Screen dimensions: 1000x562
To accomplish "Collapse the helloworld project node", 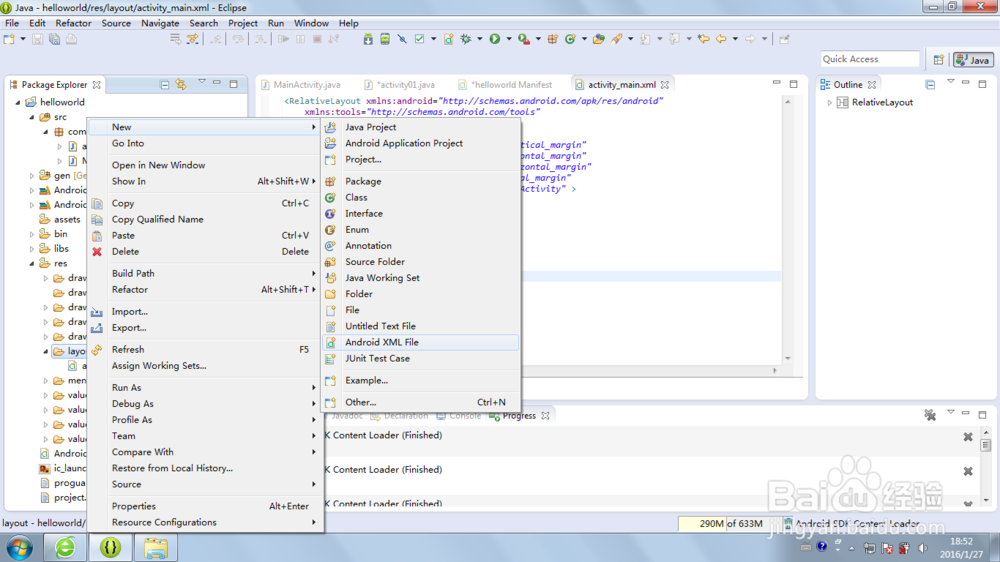I will (18, 102).
